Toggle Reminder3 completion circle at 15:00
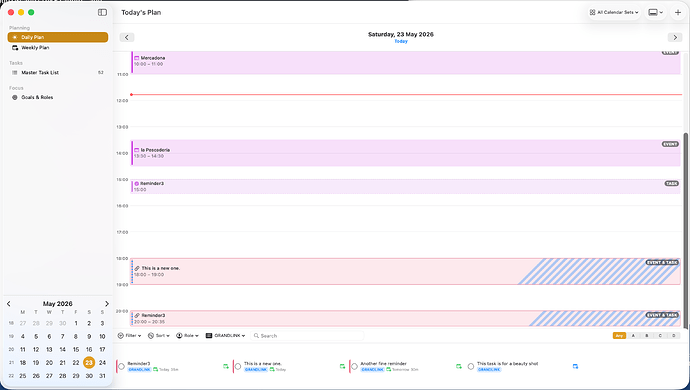Viewport: 690px width, 390px height. tap(136, 184)
